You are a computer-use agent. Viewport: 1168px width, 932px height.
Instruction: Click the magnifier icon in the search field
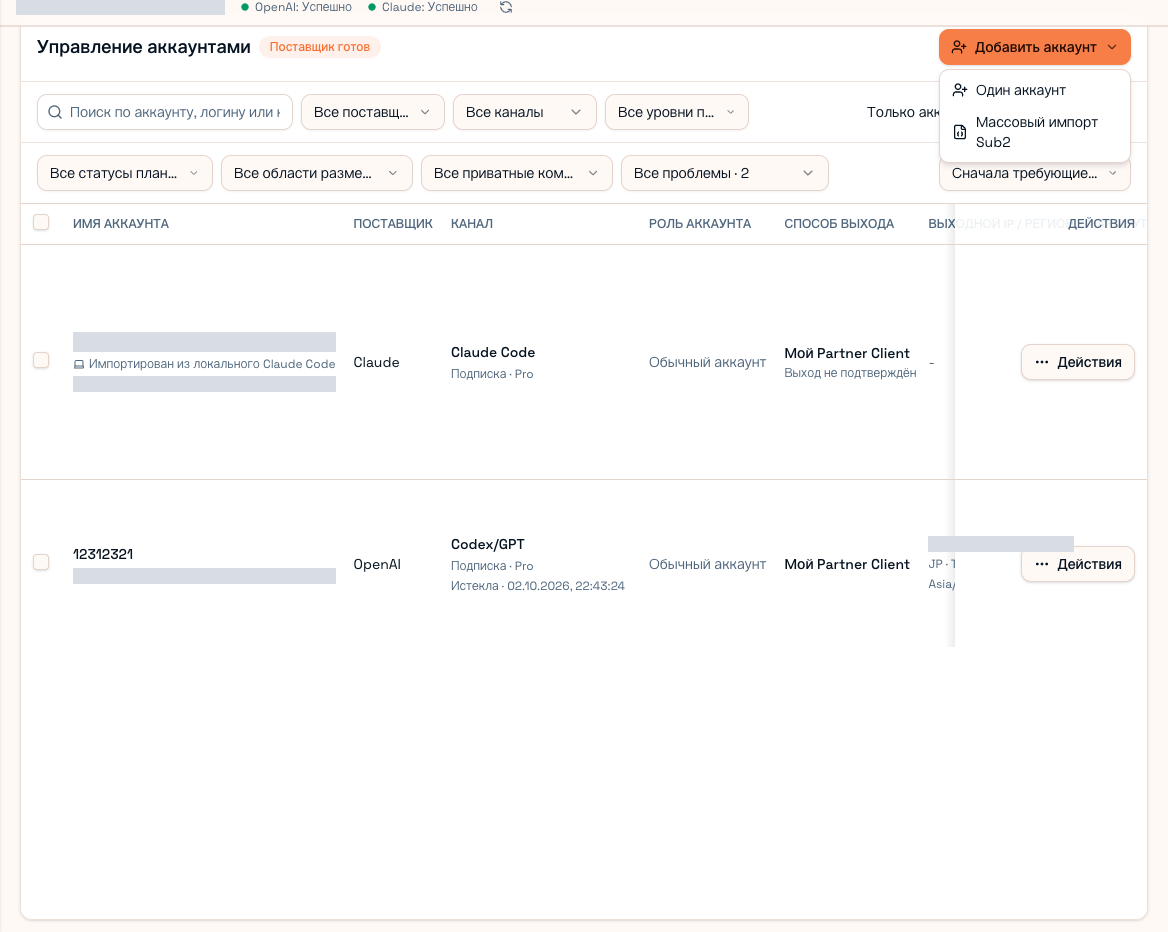click(55, 112)
